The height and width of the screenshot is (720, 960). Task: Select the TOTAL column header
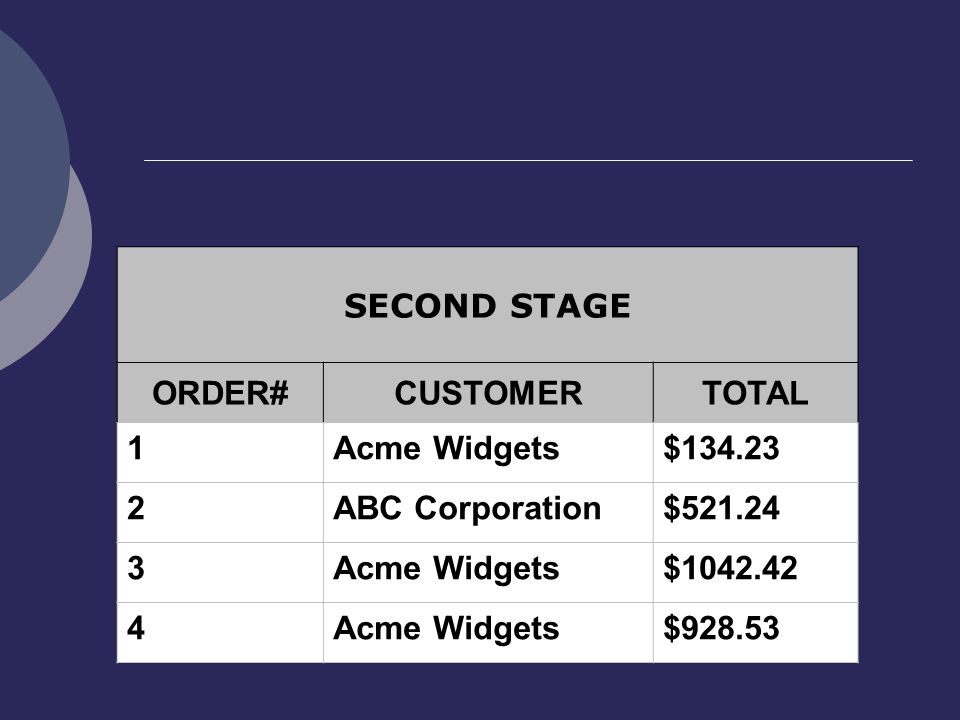coord(756,392)
